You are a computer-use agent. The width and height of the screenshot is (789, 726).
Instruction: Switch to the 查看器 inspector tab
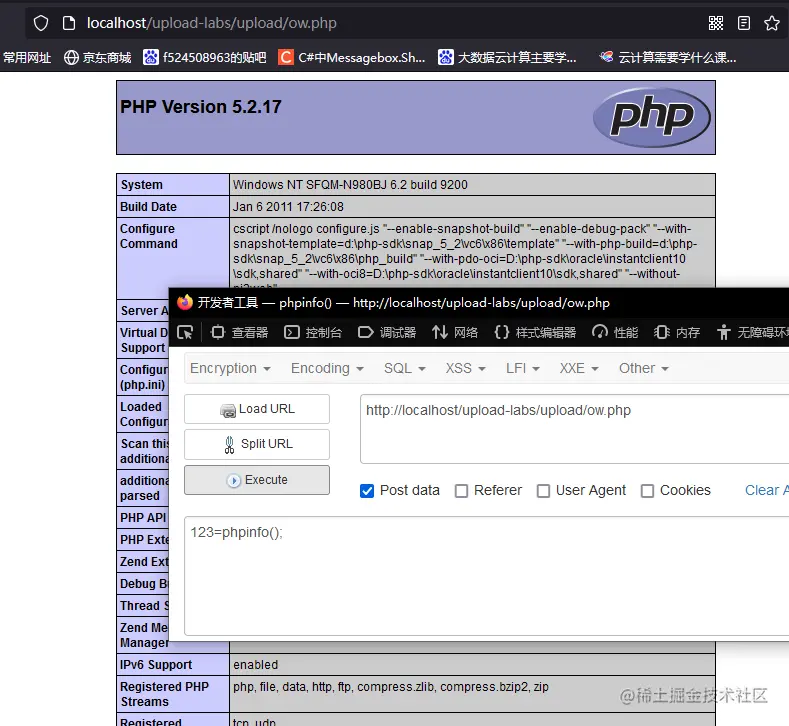[x=240, y=333]
